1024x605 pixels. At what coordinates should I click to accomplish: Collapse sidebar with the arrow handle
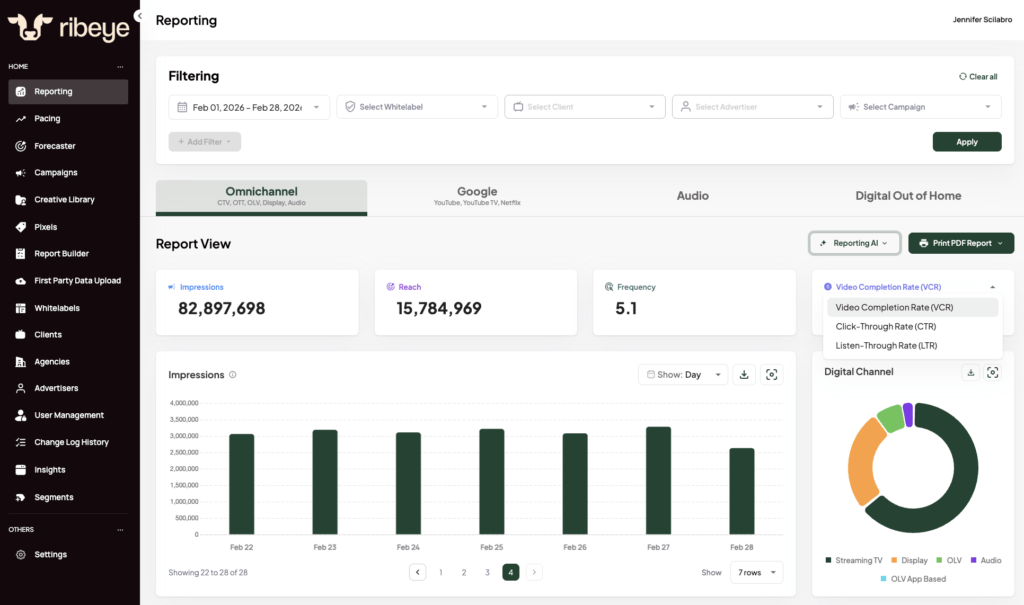click(139, 16)
